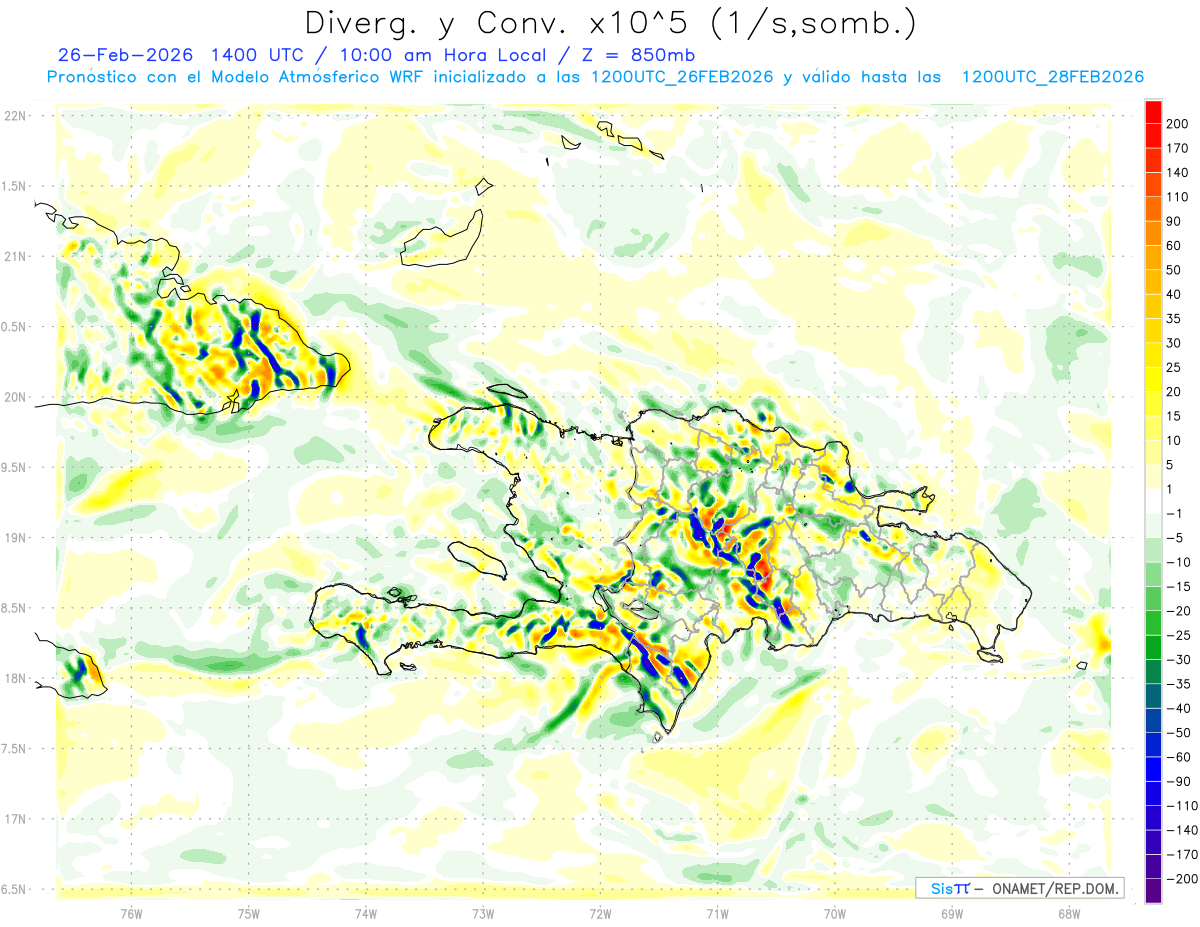
Task: Click the "90" color bar value
Action: (x=1175, y=221)
